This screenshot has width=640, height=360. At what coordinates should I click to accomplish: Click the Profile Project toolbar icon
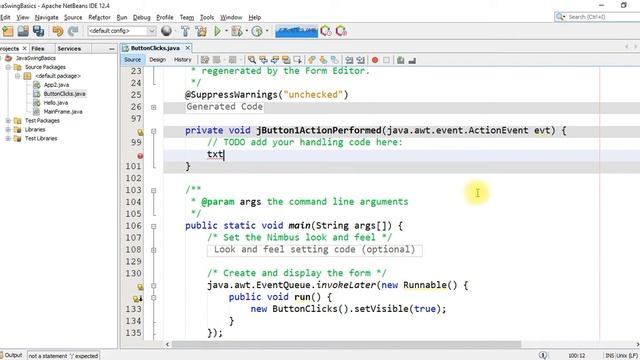coord(257,31)
